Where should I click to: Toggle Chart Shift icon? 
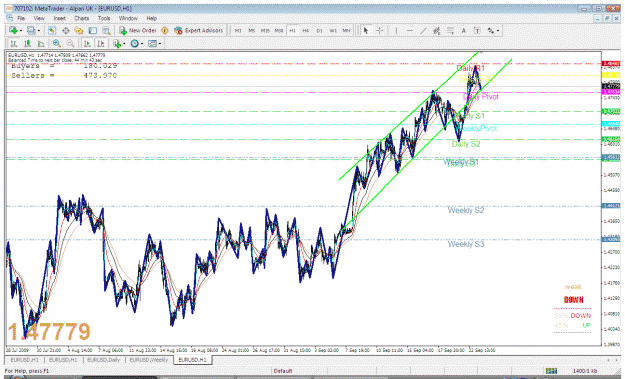101,43
